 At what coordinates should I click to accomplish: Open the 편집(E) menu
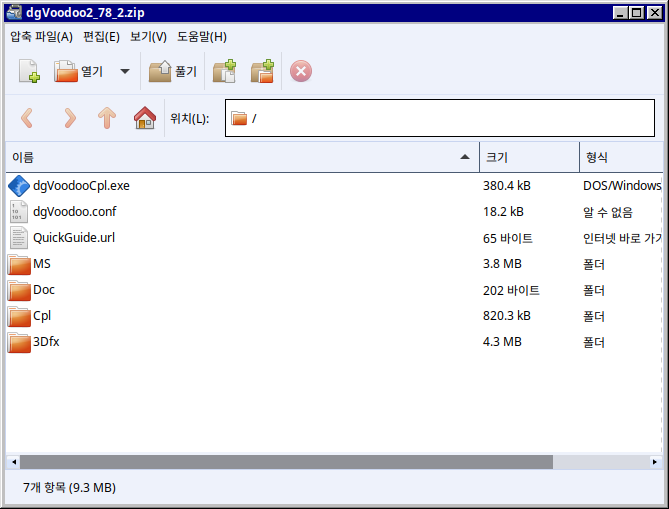[101, 37]
